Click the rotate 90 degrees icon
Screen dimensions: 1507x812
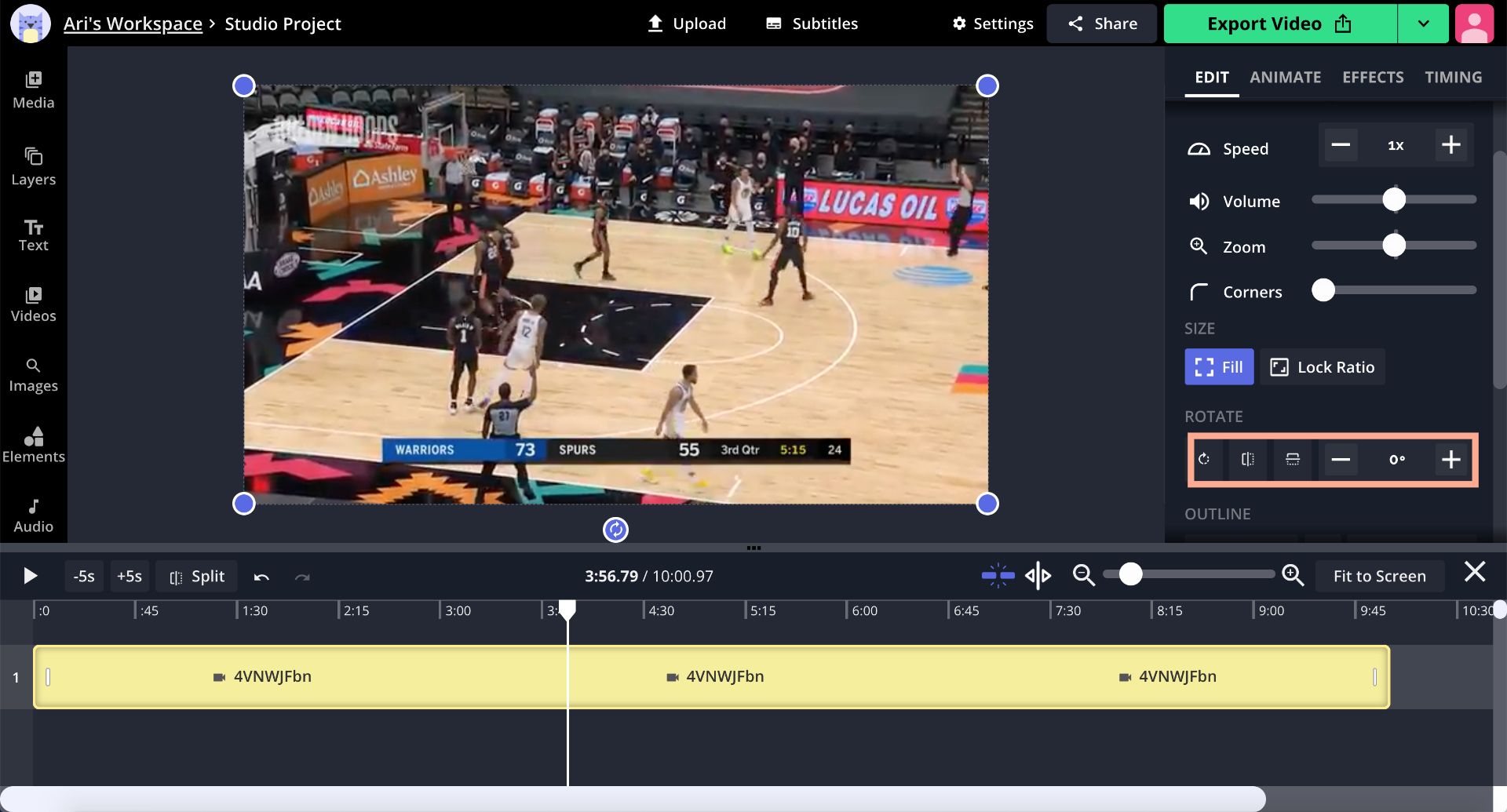[1204, 460]
